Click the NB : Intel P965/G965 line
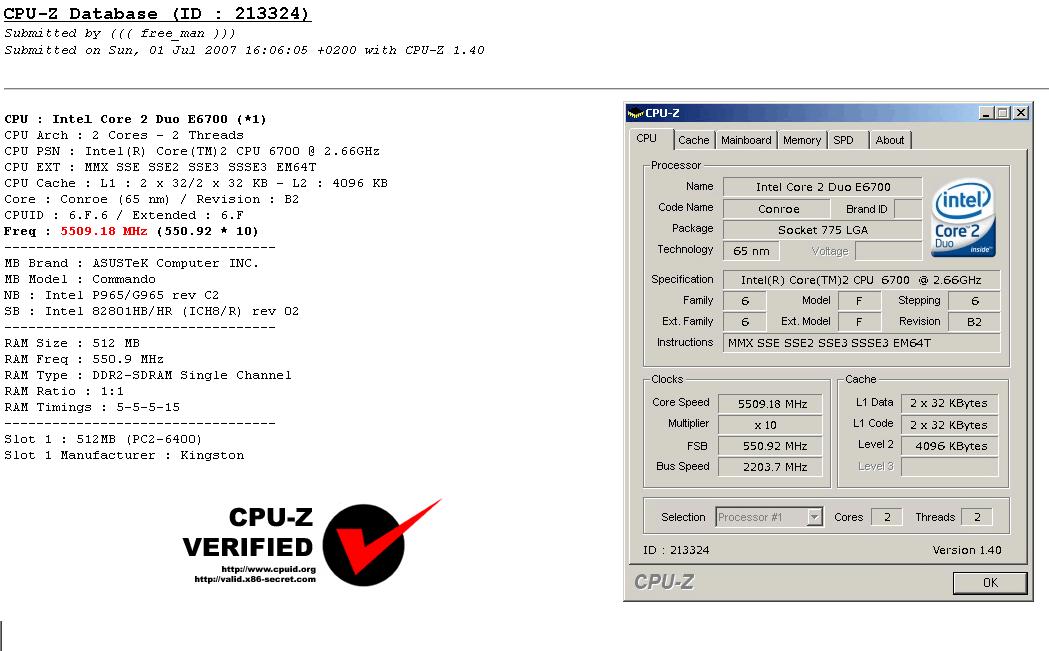Screen dimensions: 1049x651 [x=111, y=295]
